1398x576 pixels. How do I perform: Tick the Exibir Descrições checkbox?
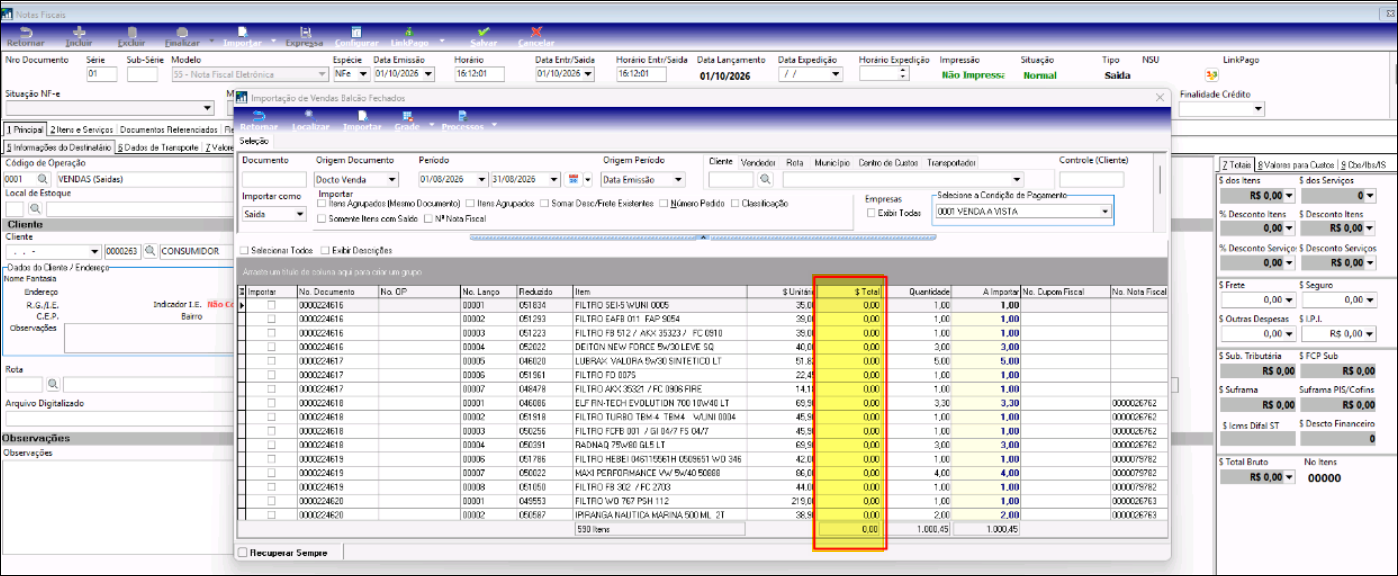(x=325, y=250)
